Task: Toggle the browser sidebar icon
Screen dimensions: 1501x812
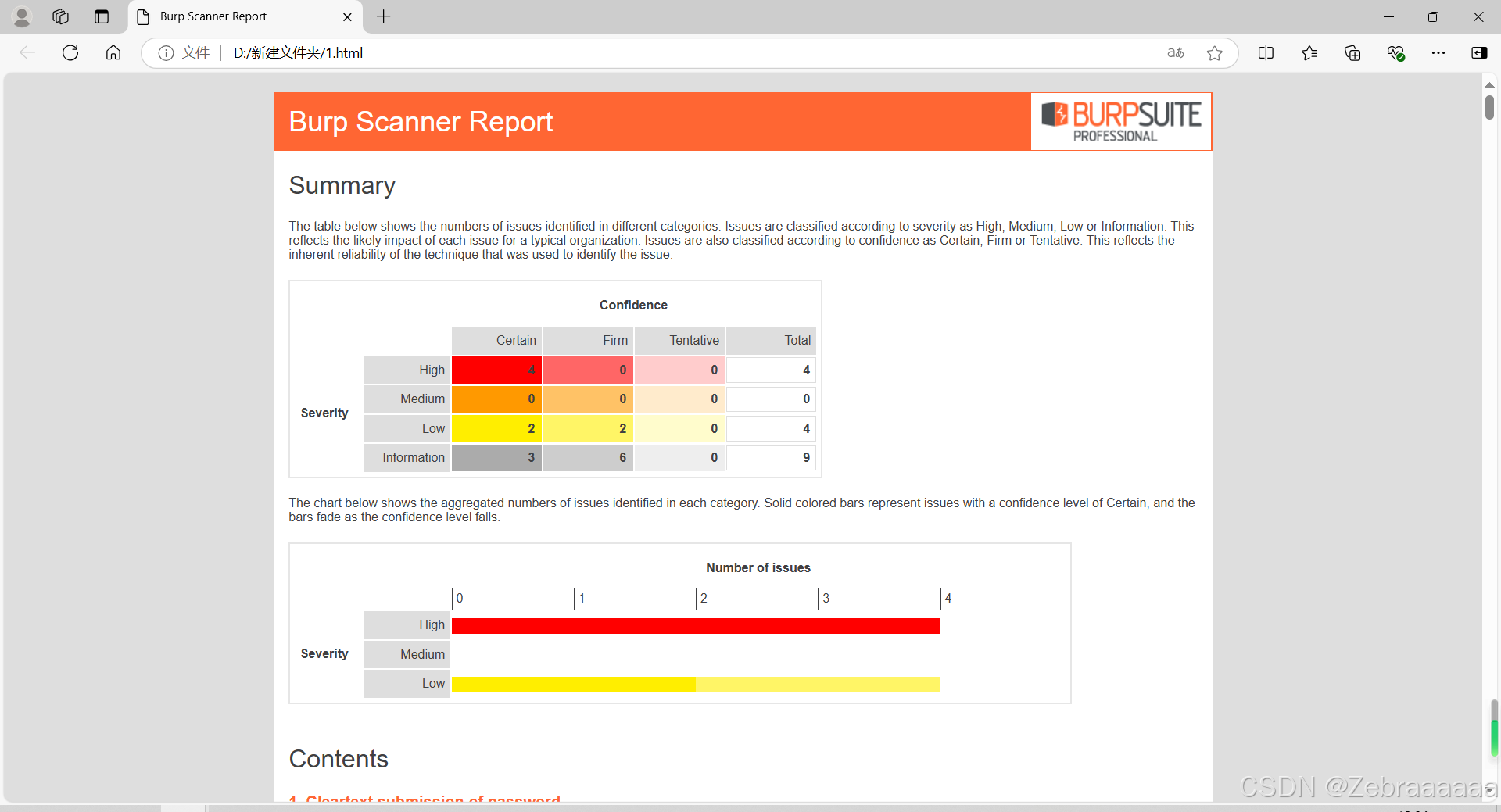Action: point(1479,52)
